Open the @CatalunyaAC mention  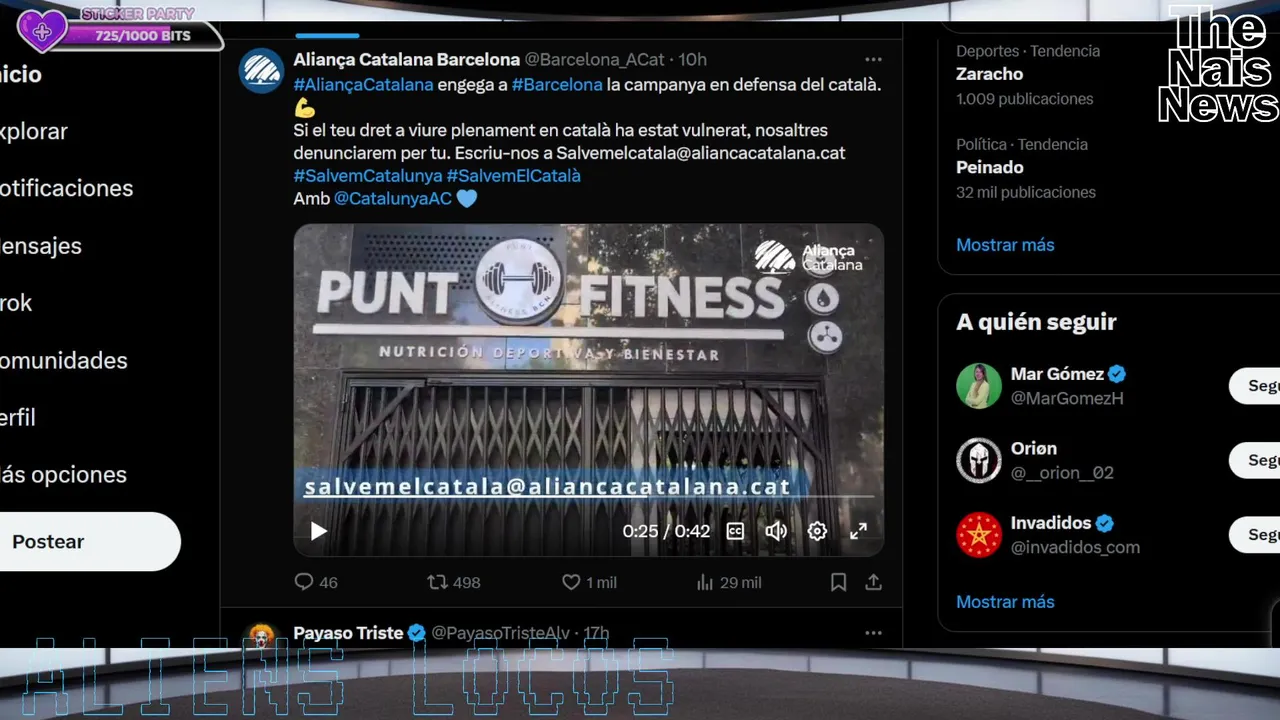tap(393, 198)
